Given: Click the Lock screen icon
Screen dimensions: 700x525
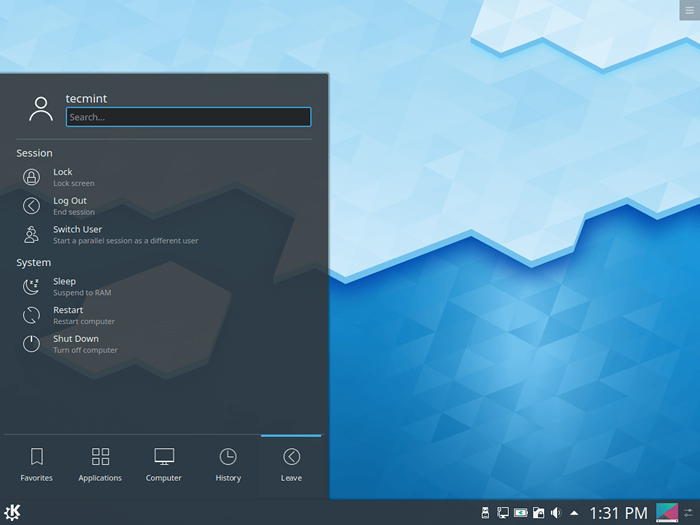Looking at the screenshot, I should pyautogui.click(x=32, y=177).
